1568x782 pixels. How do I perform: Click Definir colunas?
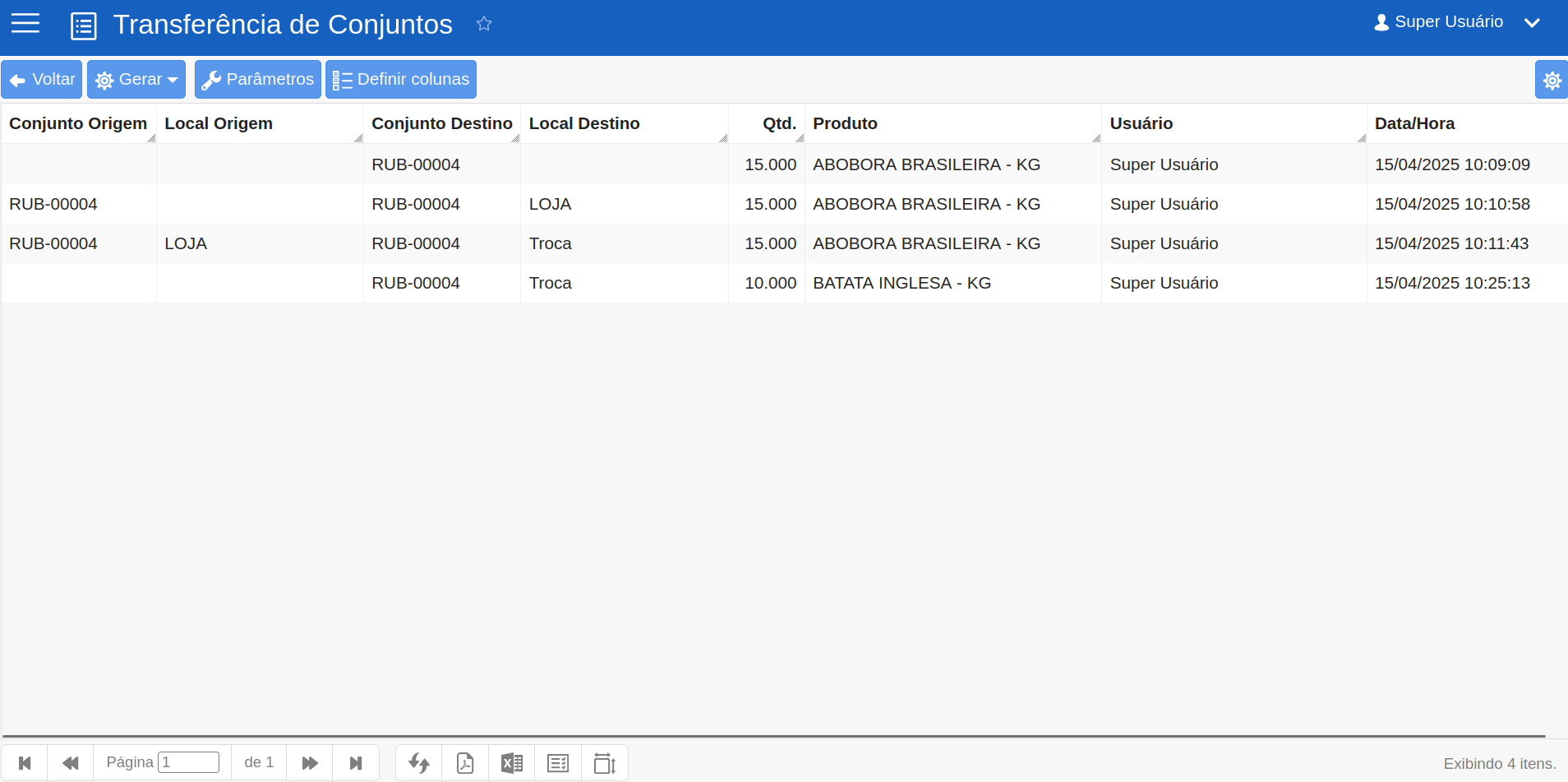(x=401, y=80)
